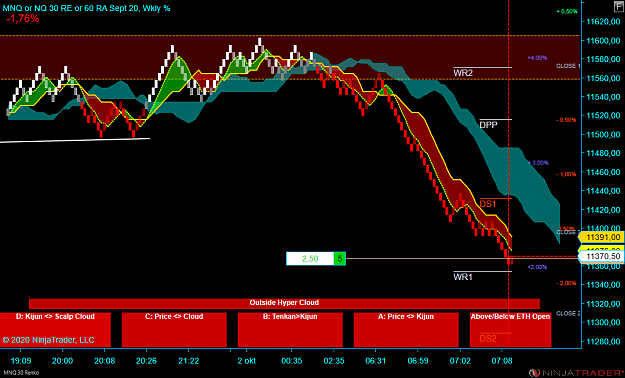Click the D: Kijun <> Scalp Cloud panel
Image resolution: width=625 pixels, height=378 pixels.
tap(55, 330)
